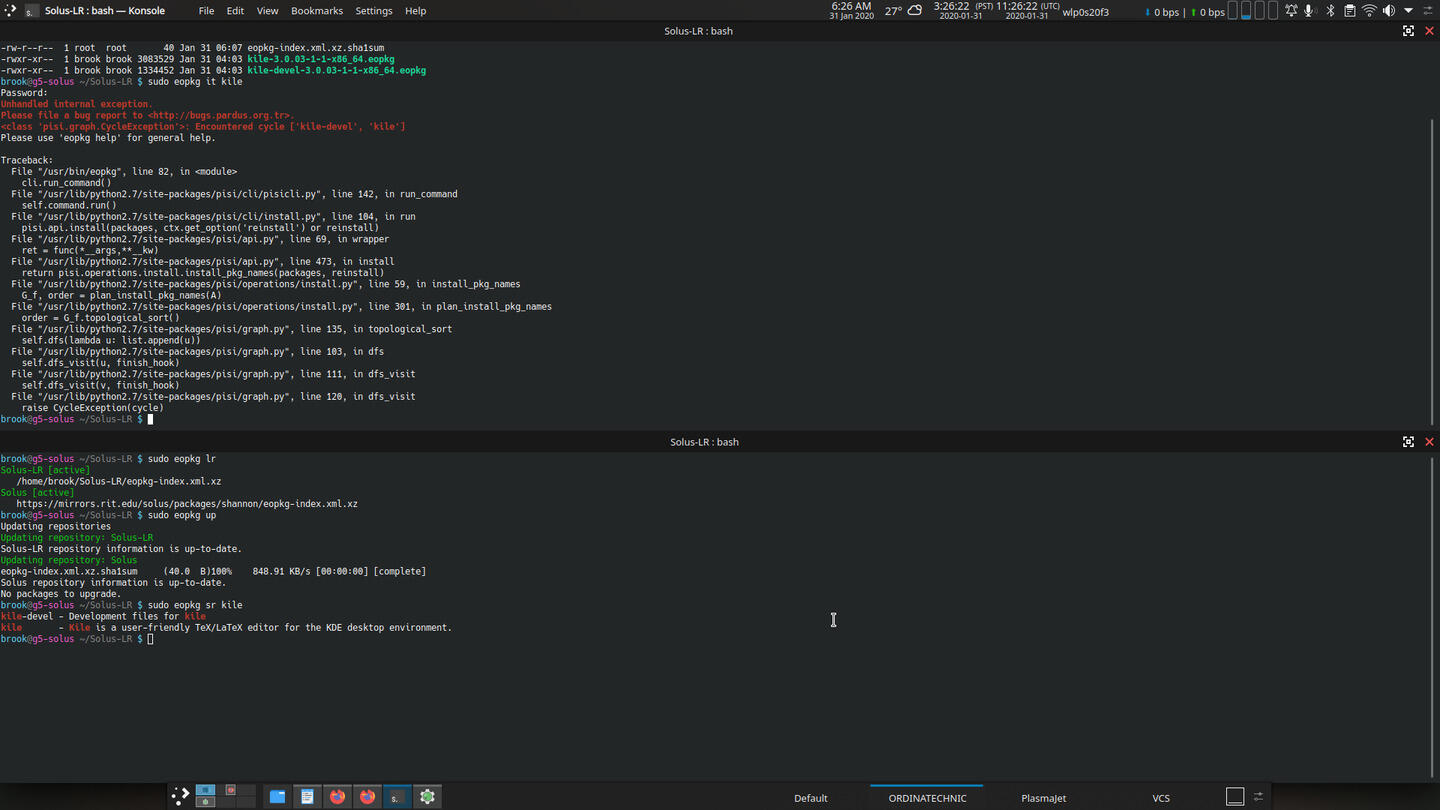Viewport: 1440px width, 810px height.
Task: Open the green gear settings taskbar icon
Action: [x=427, y=796]
